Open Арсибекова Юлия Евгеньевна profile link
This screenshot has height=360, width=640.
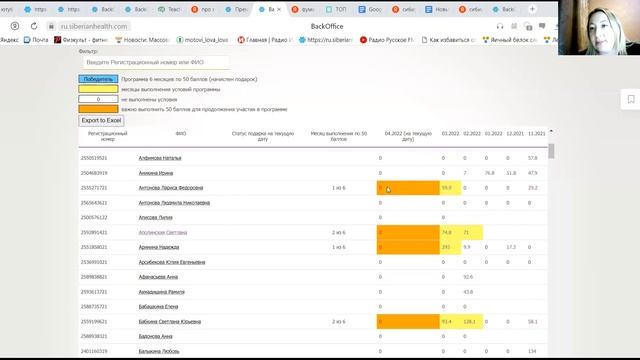click(x=172, y=262)
